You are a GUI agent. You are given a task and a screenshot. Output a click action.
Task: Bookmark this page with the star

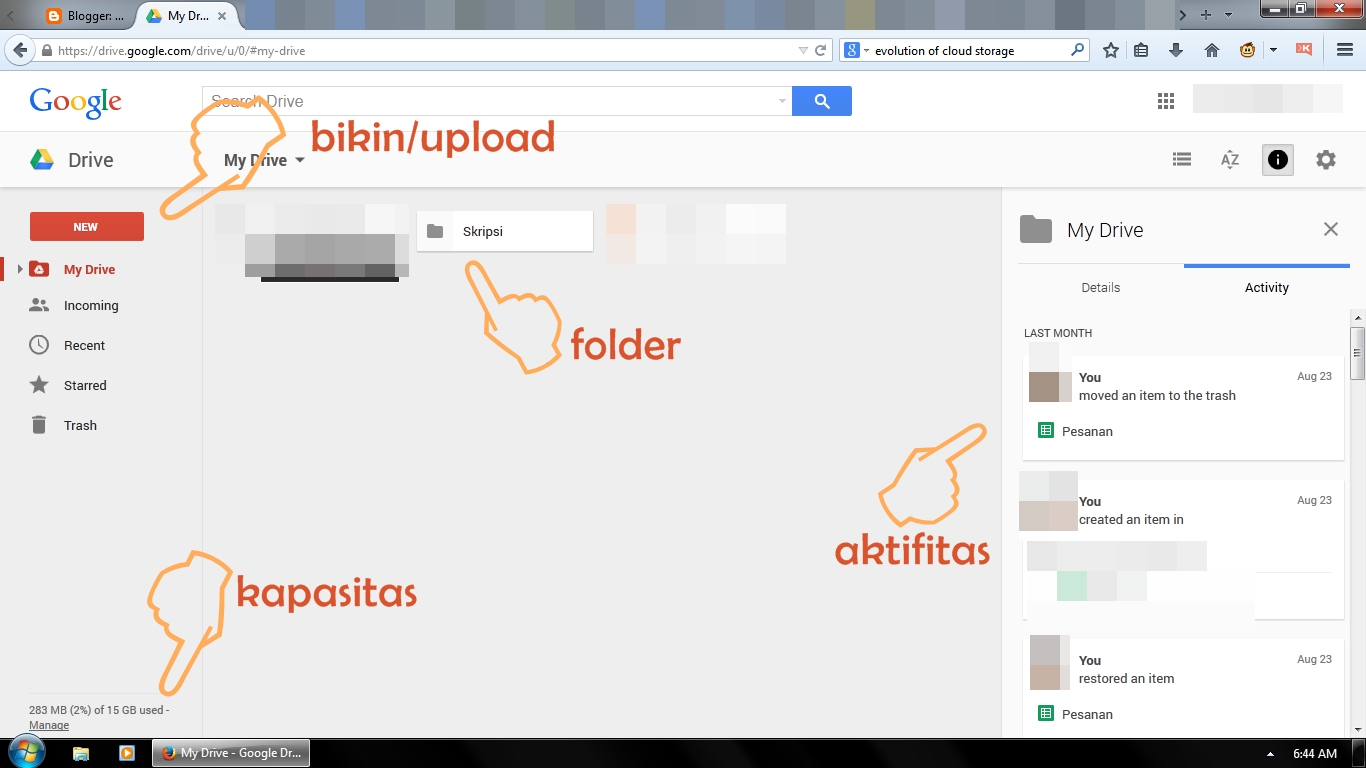coord(1111,50)
